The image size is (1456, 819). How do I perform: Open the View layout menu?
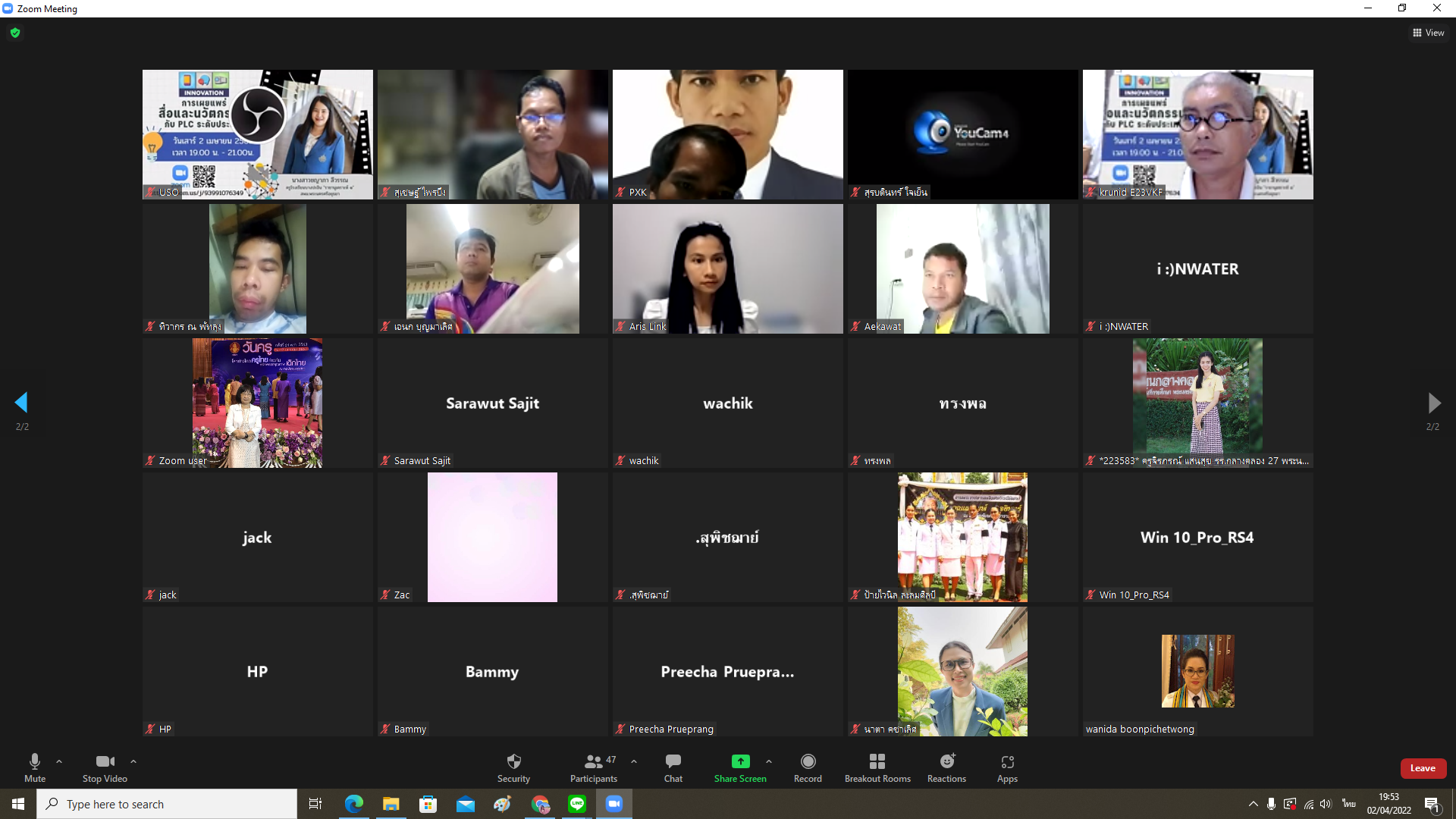tap(1428, 33)
